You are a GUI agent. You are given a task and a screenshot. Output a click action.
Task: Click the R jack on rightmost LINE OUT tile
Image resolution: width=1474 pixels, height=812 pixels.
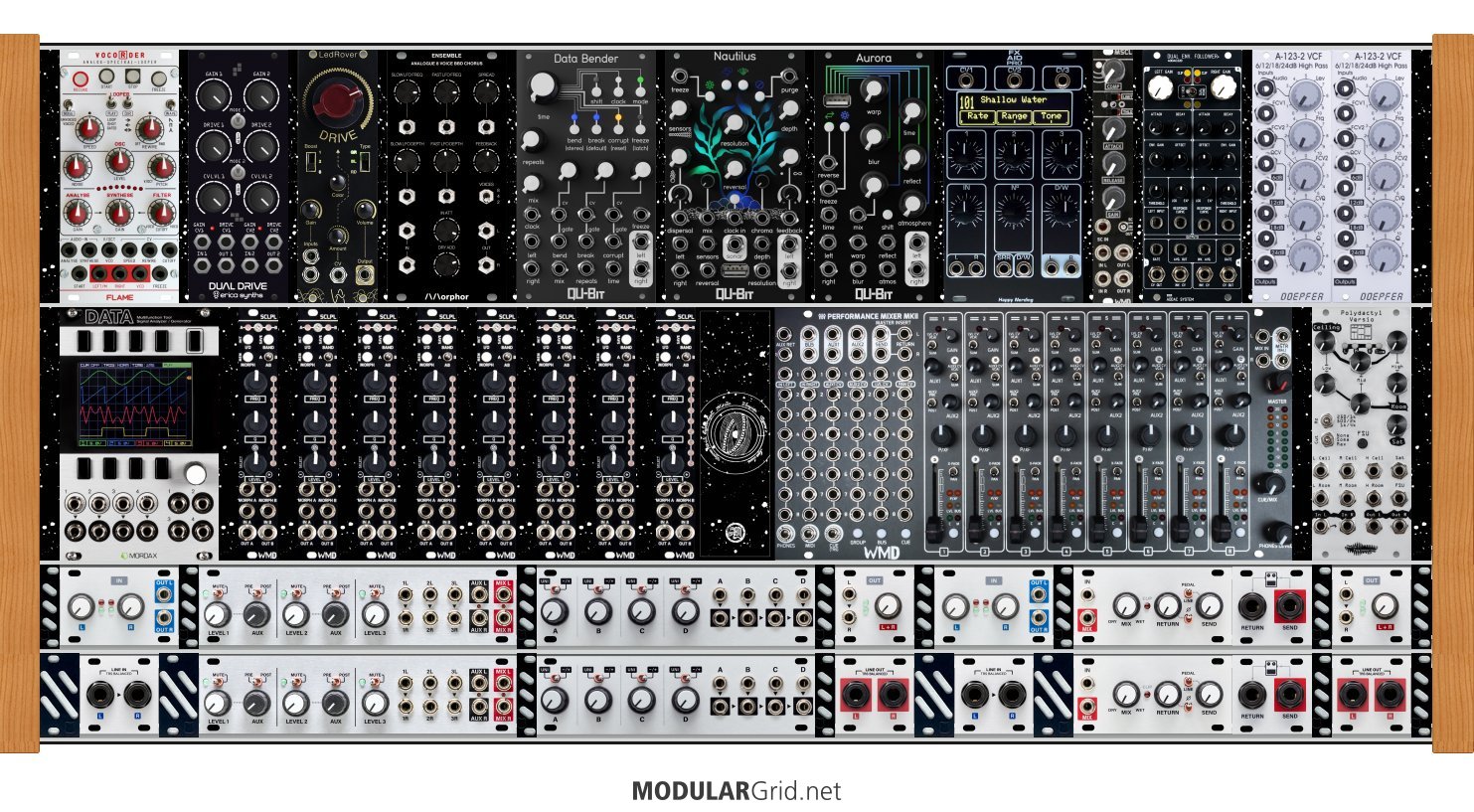[1390, 694]
